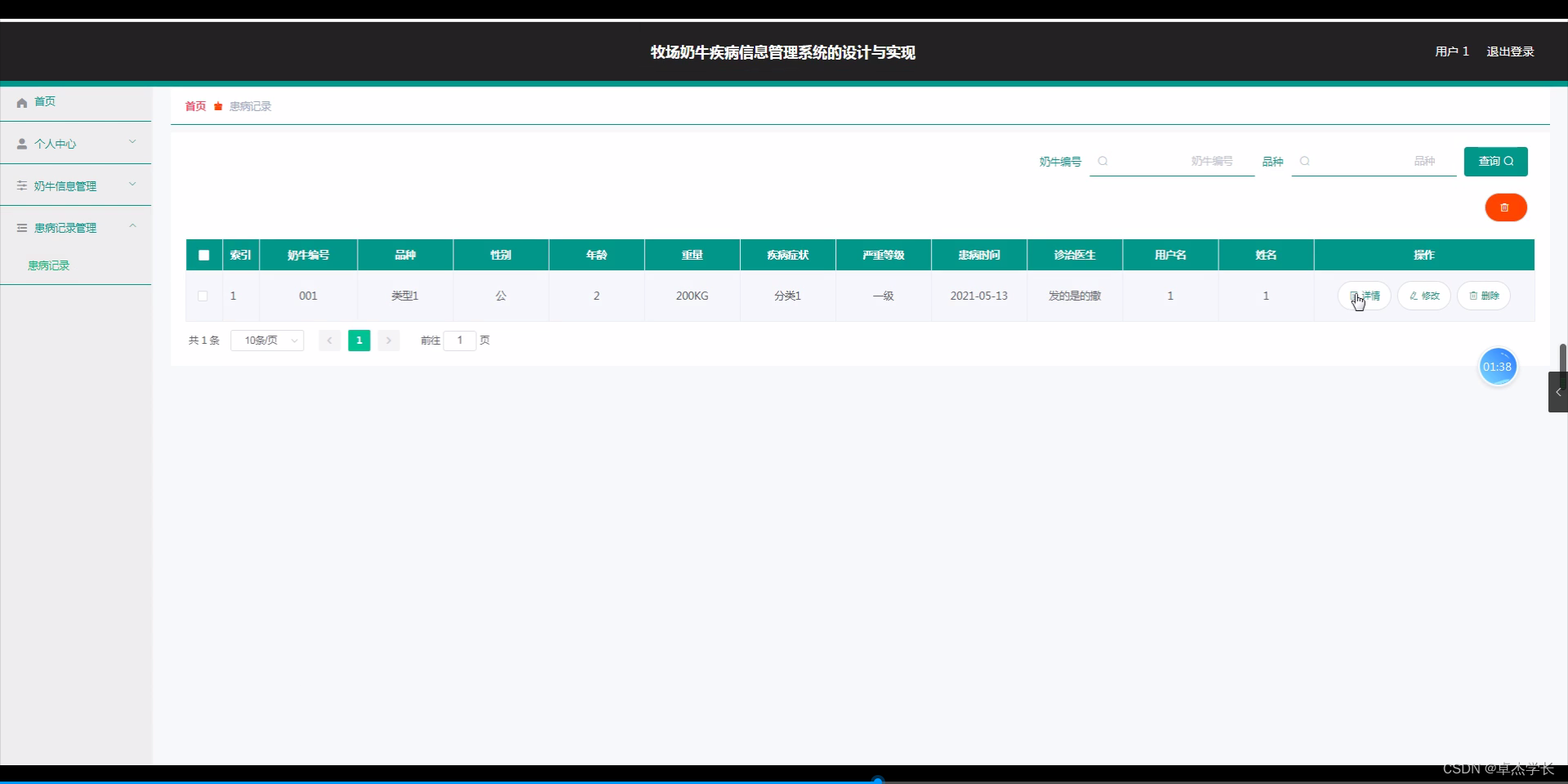
Task: Go to the next page arrow
Action: click(x=389, y=341)
